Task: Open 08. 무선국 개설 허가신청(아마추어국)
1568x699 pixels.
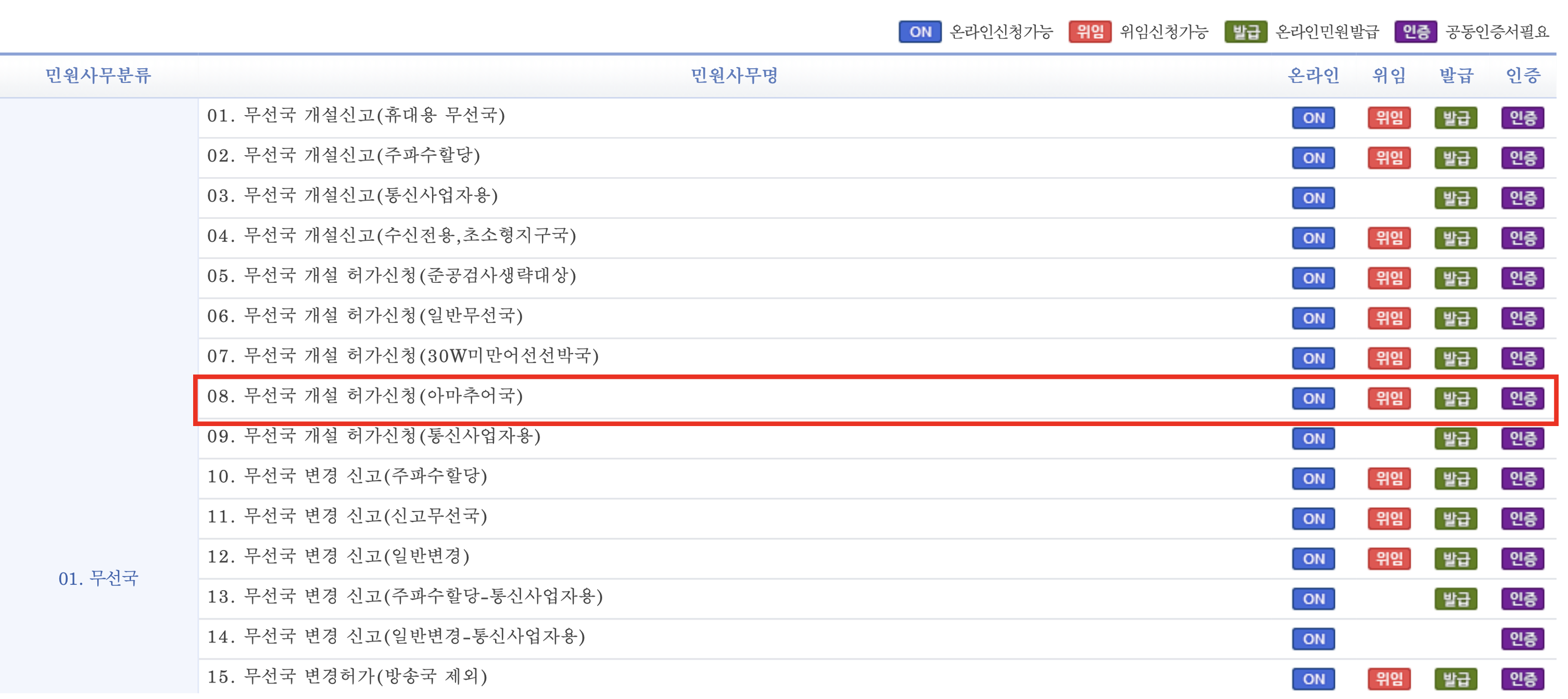Action: pyautogui.click(x=365, y=396)
